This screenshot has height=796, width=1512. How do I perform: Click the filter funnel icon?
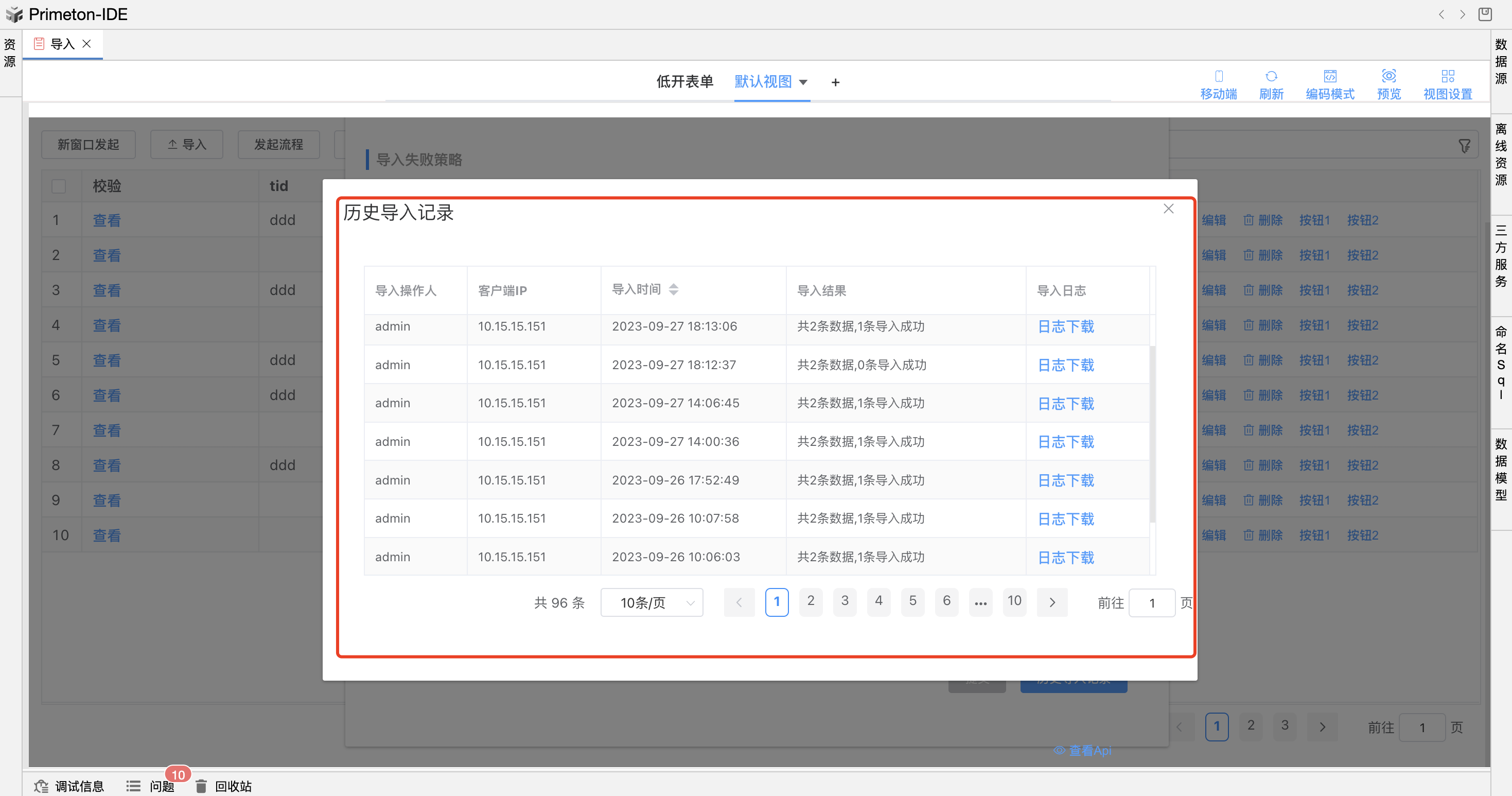click(x=1465, y=146)
